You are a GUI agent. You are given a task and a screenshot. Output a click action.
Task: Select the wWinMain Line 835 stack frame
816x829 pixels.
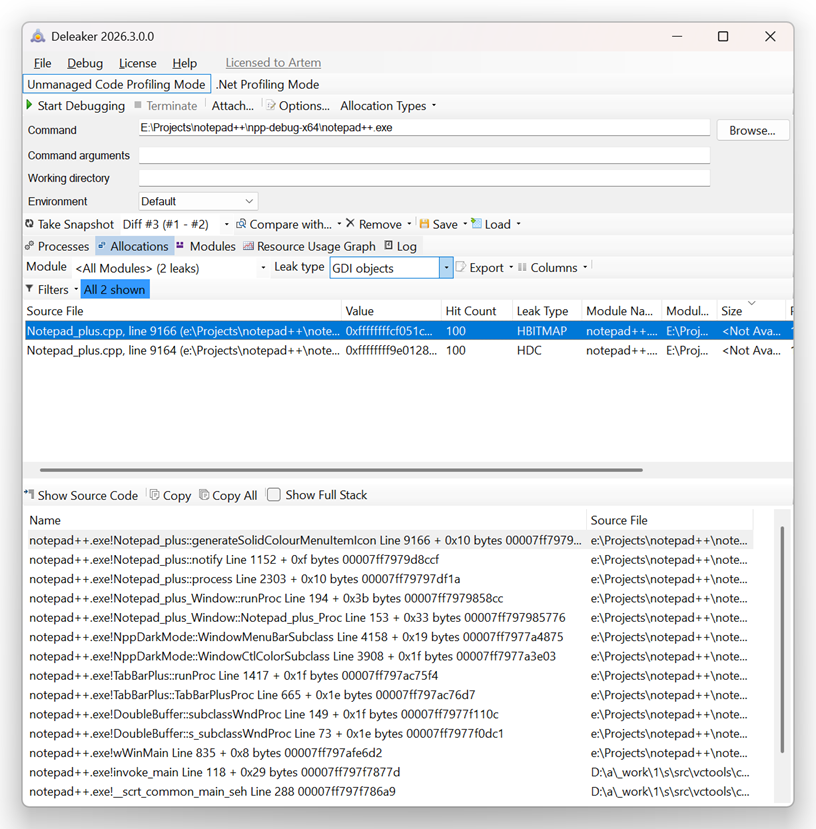point(390,753)
